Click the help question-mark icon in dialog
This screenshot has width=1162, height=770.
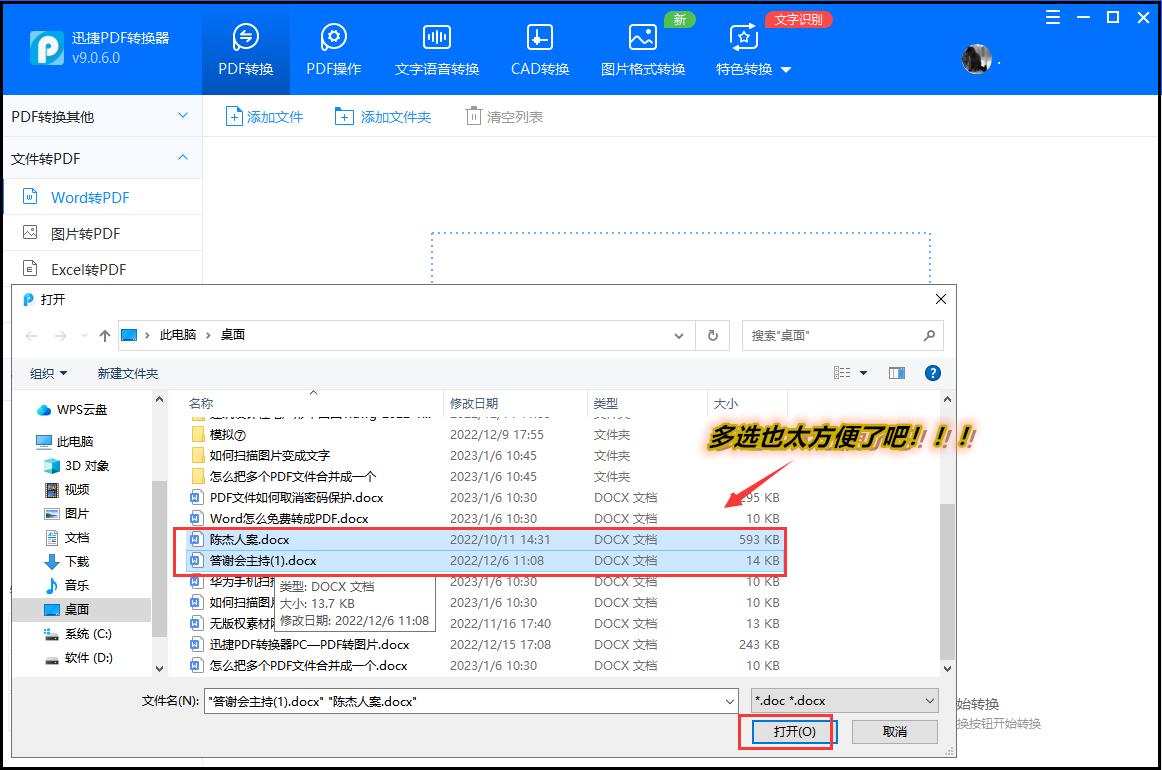point(932,372)
